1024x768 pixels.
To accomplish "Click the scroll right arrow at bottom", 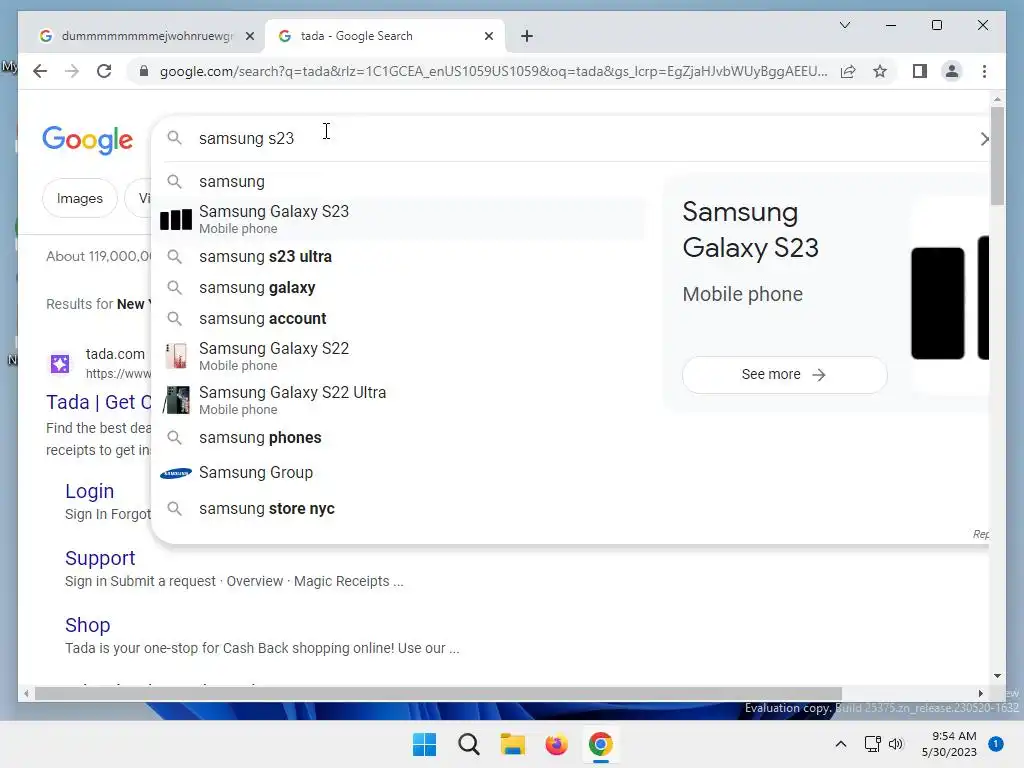I will tap(980, 694).
